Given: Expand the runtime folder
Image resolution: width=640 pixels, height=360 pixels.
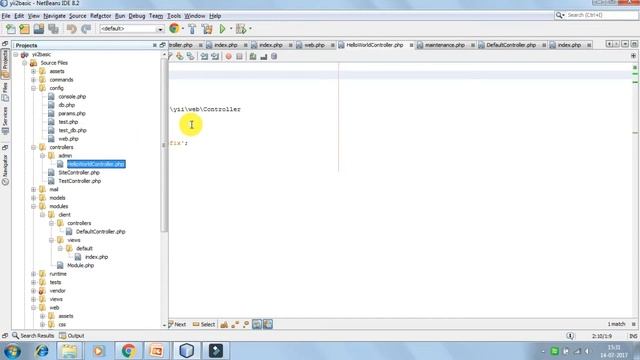Looking at the screenshot, I should click(33, 274).
